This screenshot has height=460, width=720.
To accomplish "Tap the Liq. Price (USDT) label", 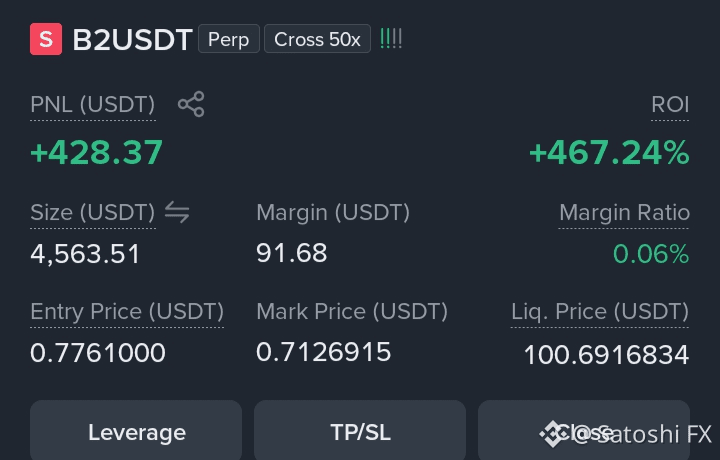I will [x=600, y=312].
